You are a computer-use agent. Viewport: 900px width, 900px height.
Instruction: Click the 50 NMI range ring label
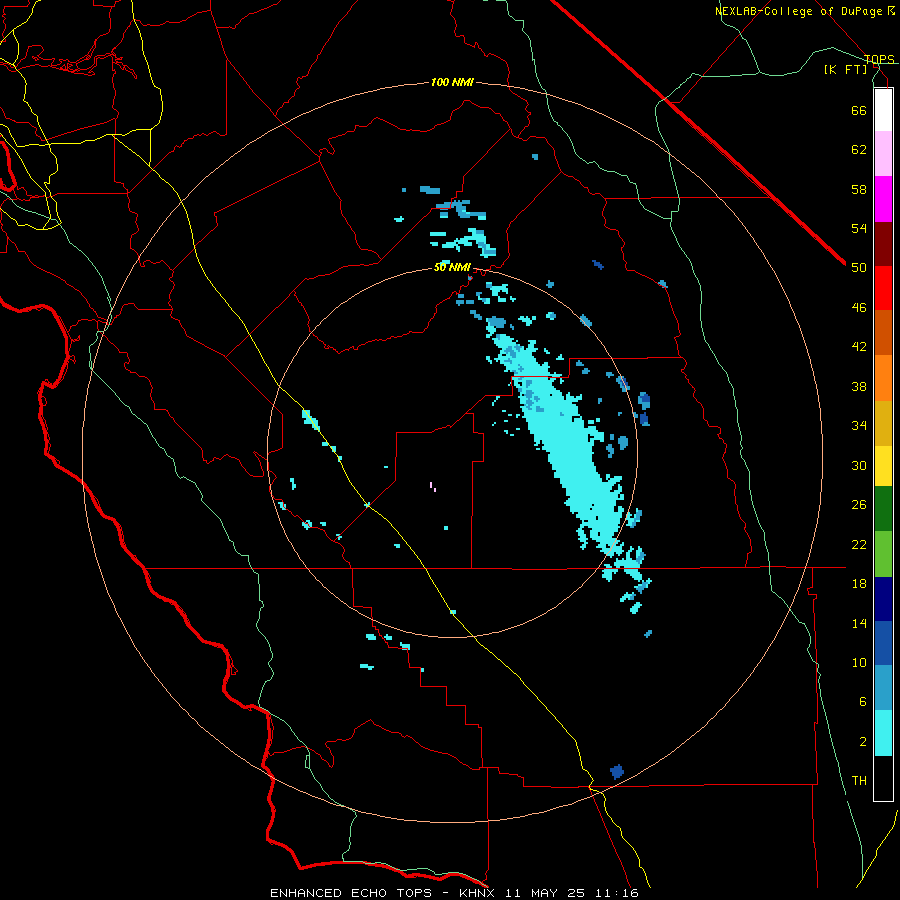pos(452,267)
